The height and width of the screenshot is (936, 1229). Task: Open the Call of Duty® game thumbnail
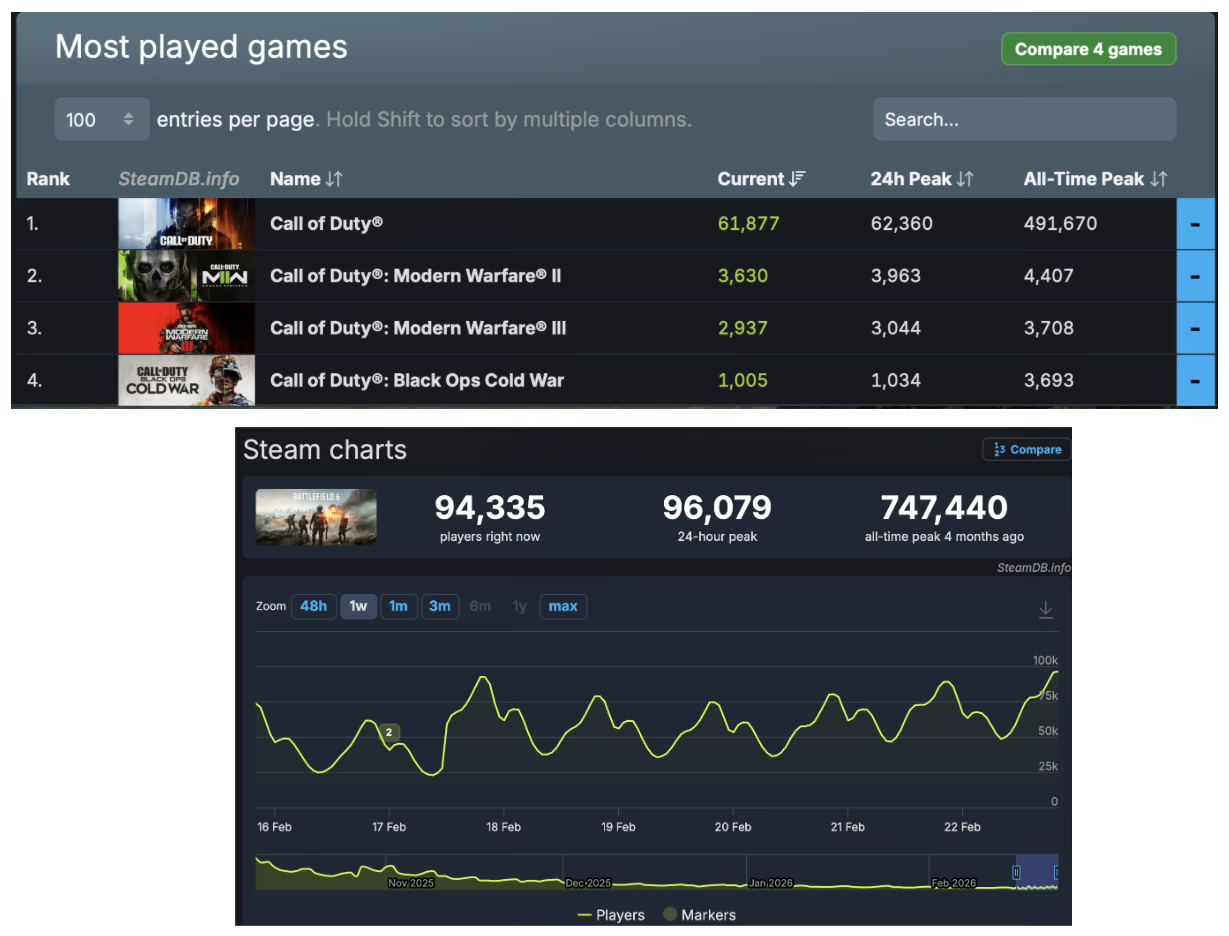coord(186,223)
